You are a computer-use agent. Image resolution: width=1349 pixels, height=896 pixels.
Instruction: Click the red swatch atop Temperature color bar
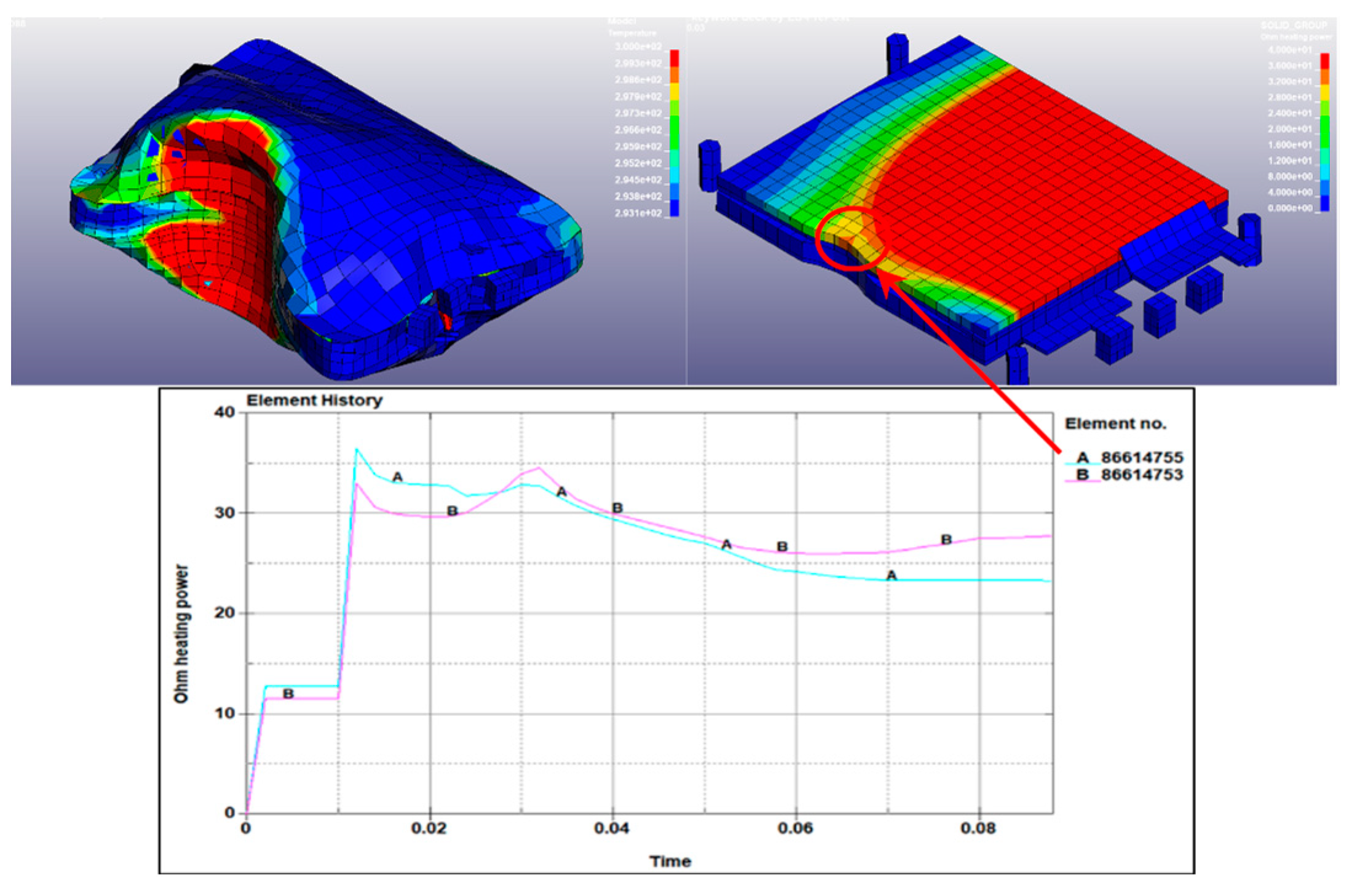(x=674, y=58)
